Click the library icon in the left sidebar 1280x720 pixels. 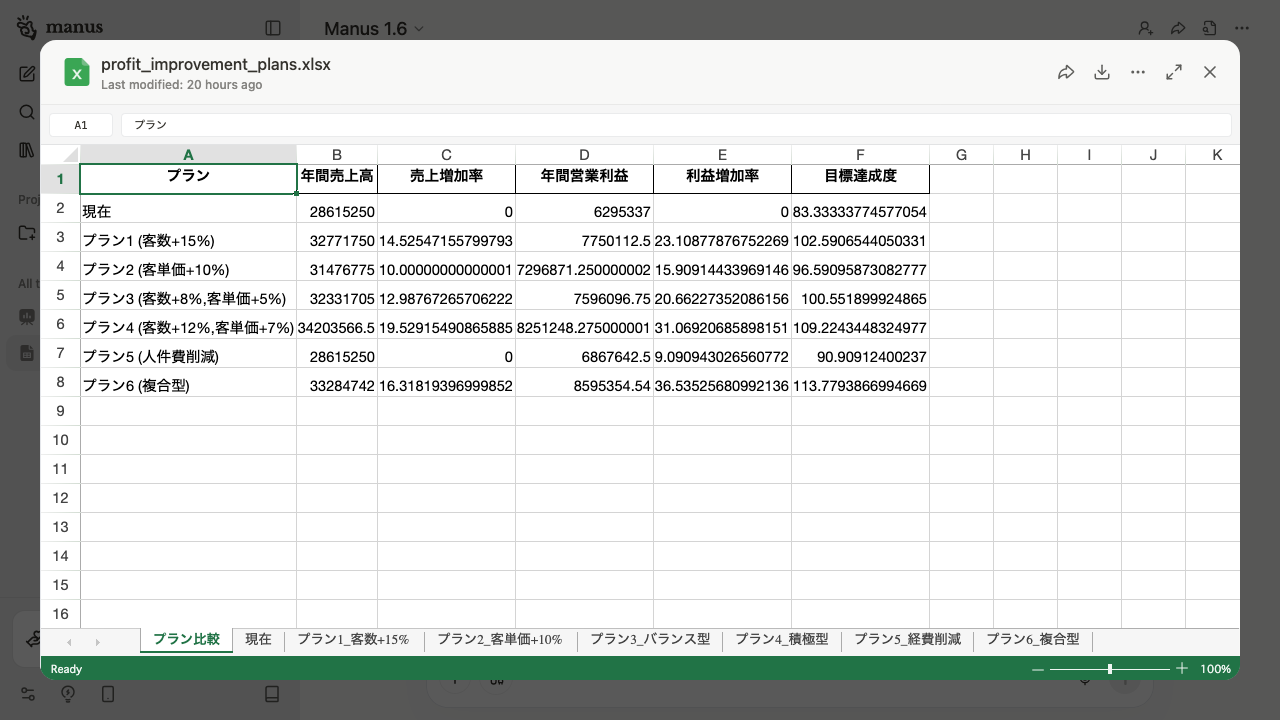tap(27, 150)
